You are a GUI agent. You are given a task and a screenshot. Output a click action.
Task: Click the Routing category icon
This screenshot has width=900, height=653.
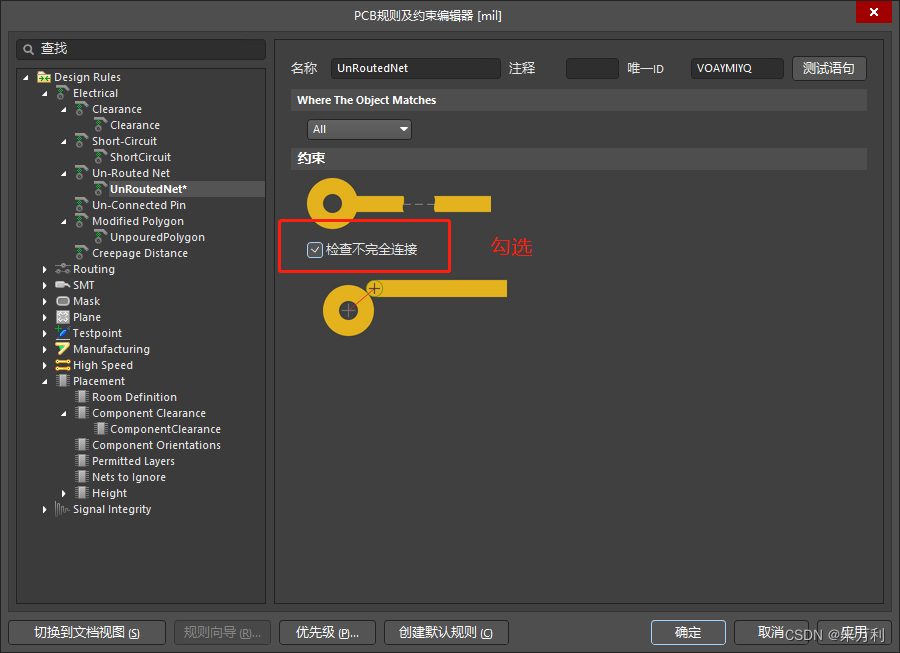click(x=63, y=269)
